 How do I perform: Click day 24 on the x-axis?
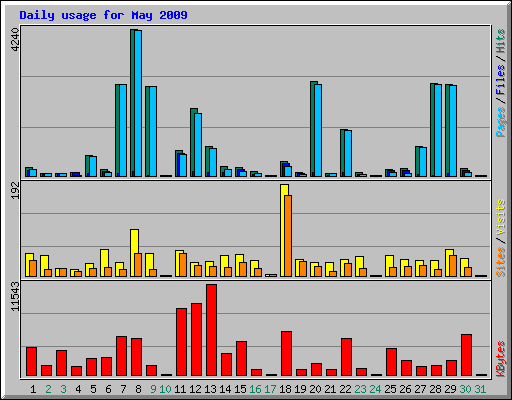click(x=375, y=389)
